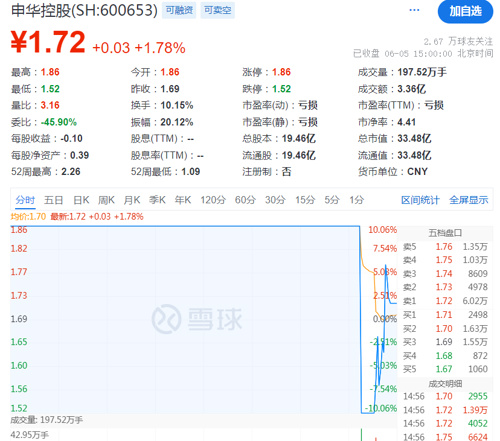
Task: Click the 买1 row at 1.71
Action: coord(445,315)
